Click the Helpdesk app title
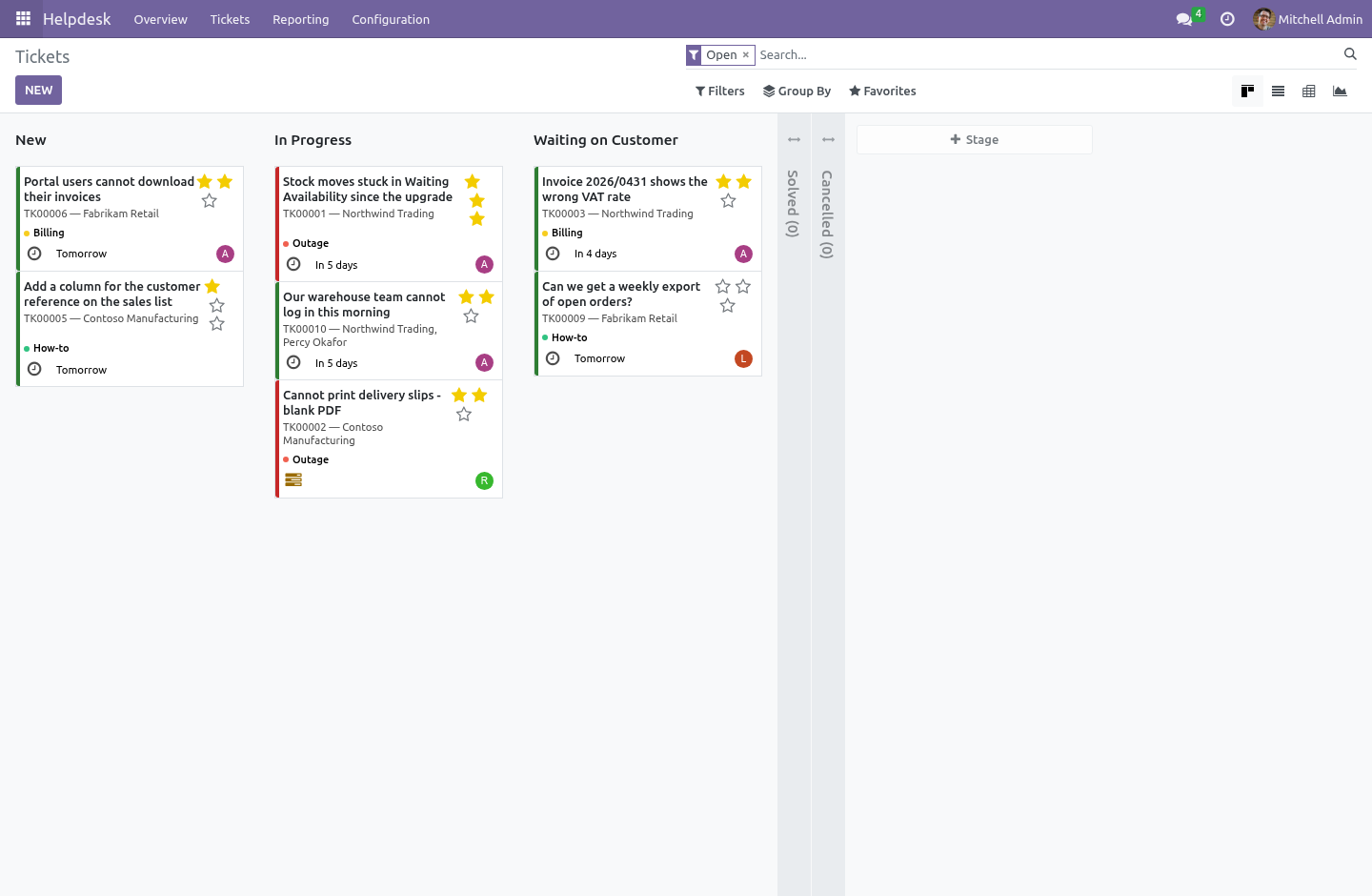1372x896 pixels. coord(76,19)
